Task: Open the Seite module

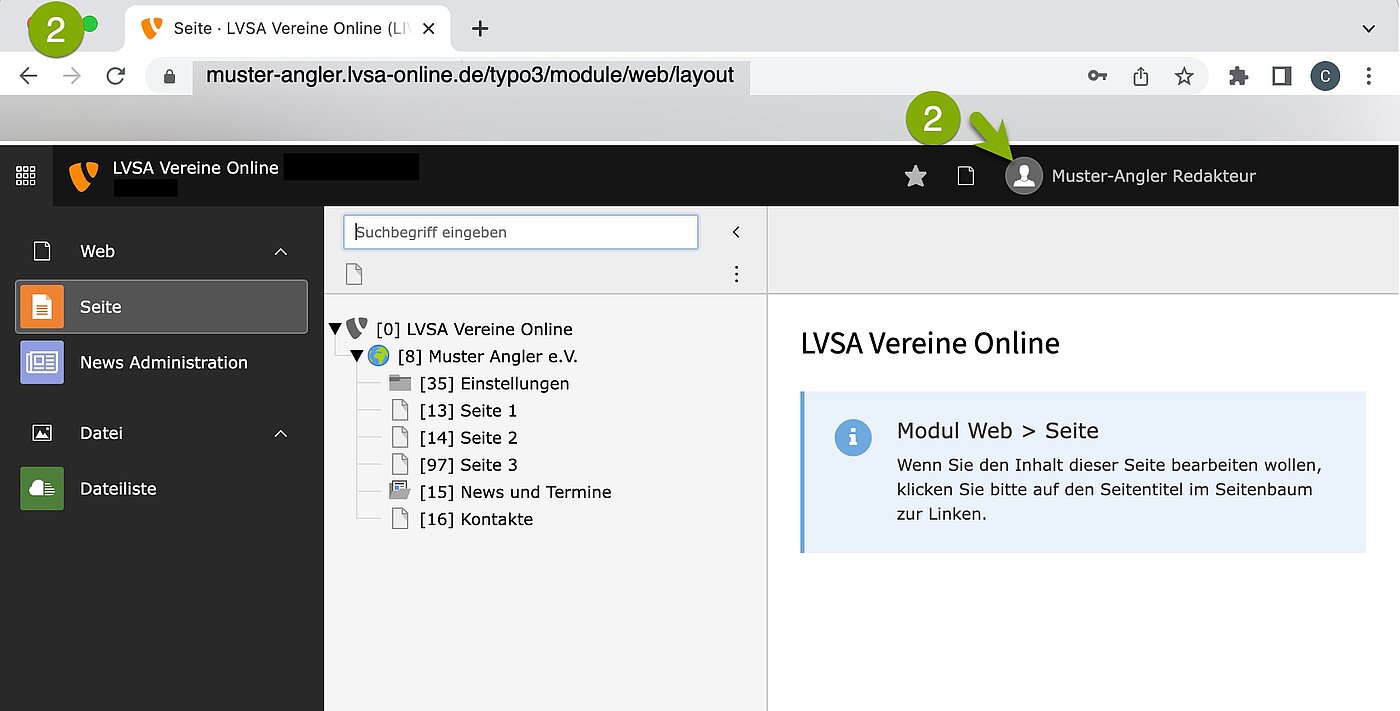Action: click(x=162, y=307)
